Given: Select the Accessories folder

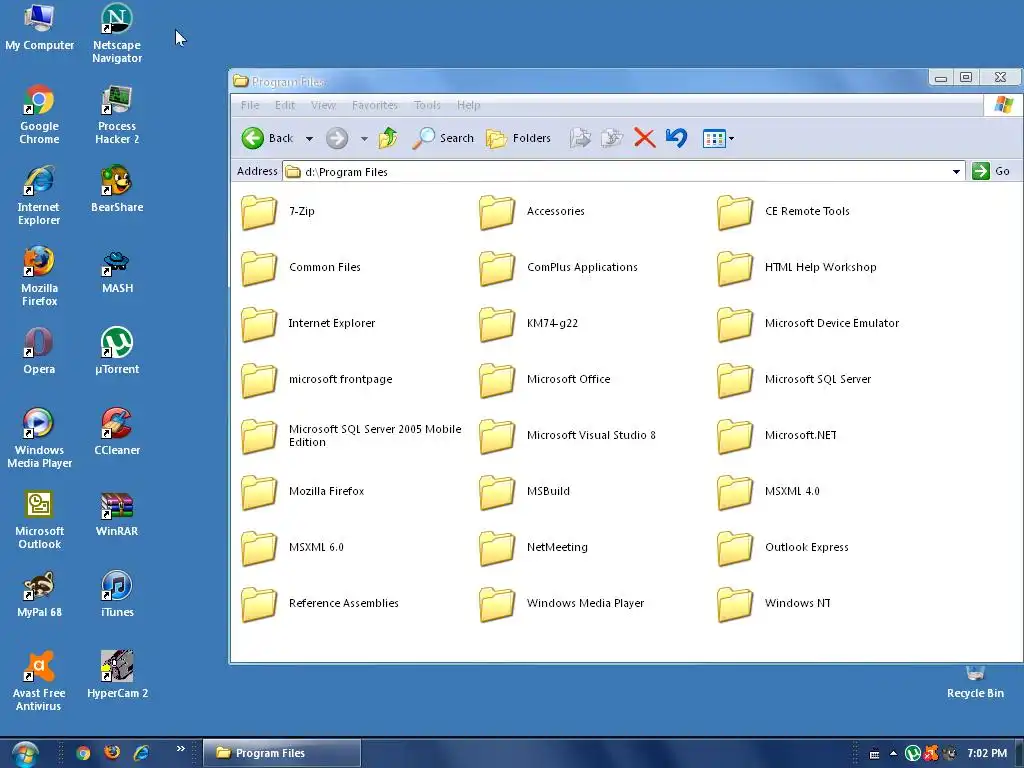Looking at the screenshot, I should [x=532, y=212].
